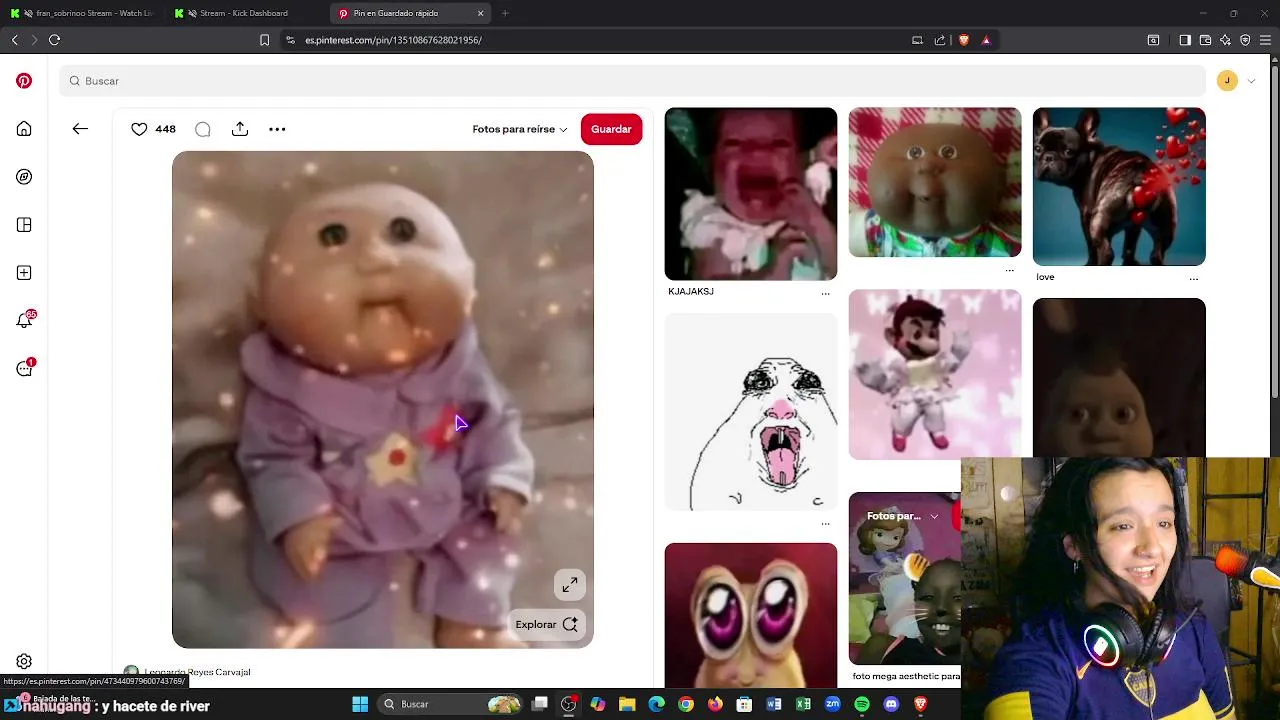Image resolution: width=1280 pixels, height=720 pixels.
Task: Open the Brave Wallet icon
Action: [x=1205, y=40]
